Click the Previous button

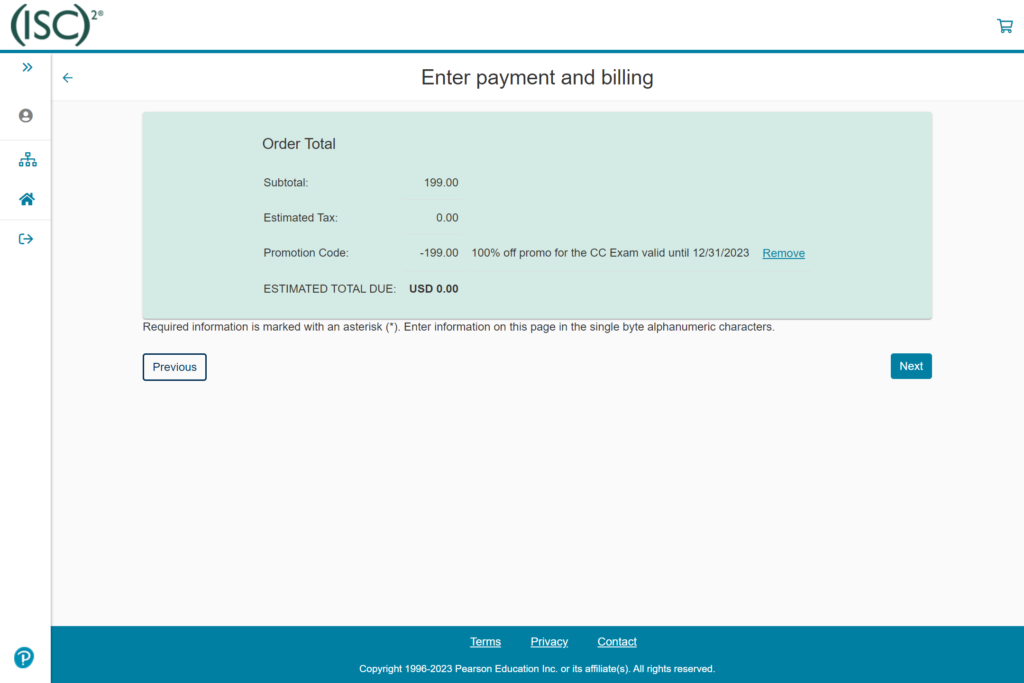click(174, 367)
